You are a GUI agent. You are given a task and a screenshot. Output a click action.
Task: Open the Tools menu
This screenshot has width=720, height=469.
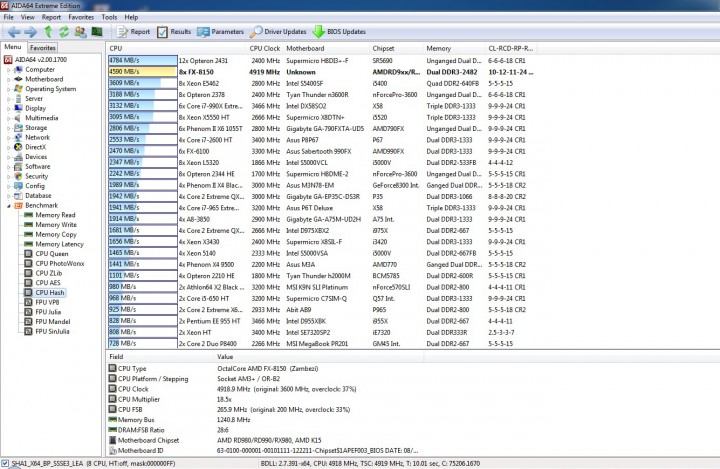click(109, 17)
